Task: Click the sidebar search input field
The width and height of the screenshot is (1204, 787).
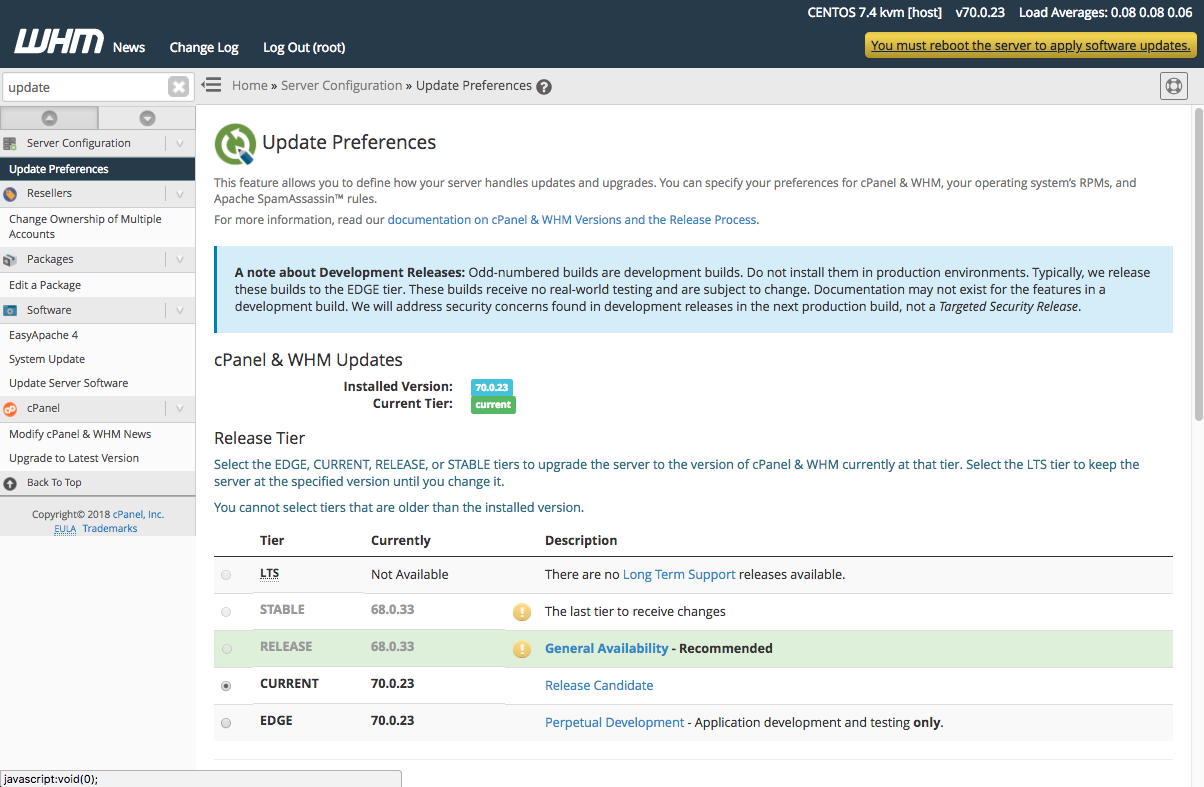Action: pyautogui.click(x=85, y=87)
